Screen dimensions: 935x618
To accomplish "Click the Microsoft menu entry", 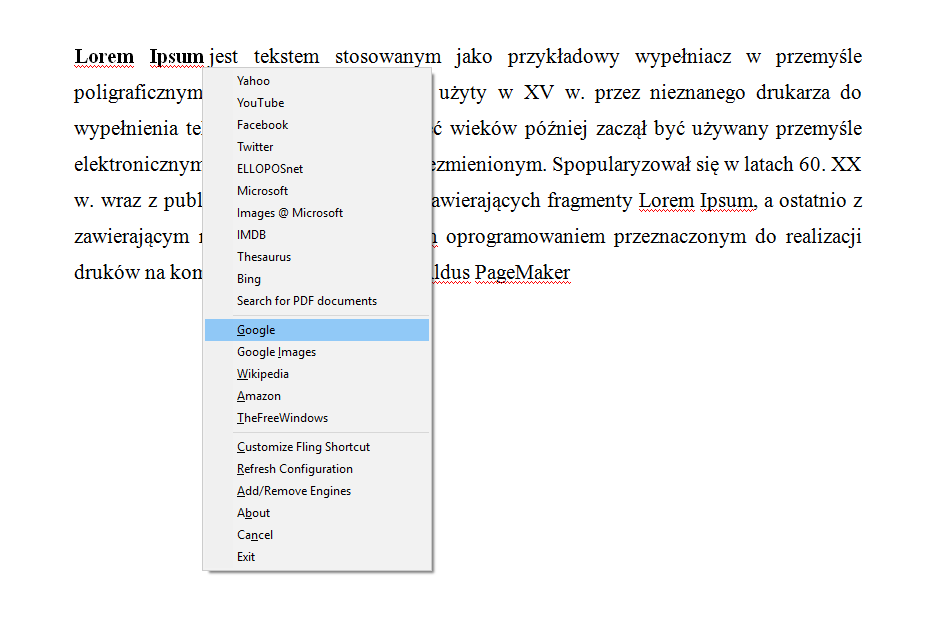I will point(317,191).
